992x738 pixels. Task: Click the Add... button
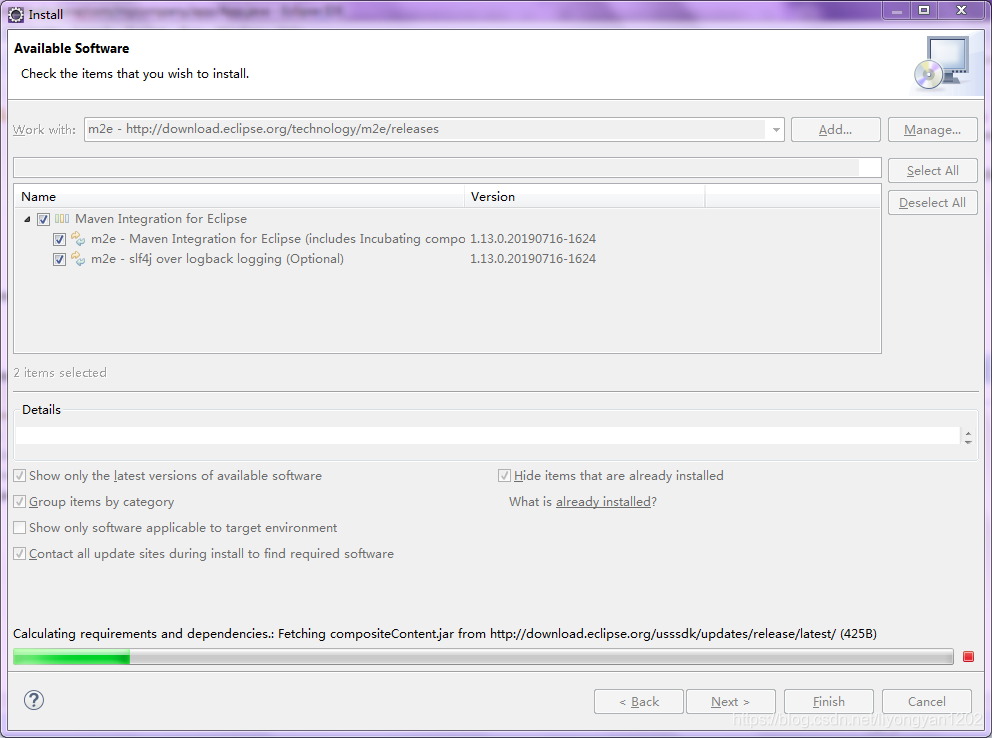[835, 130]
